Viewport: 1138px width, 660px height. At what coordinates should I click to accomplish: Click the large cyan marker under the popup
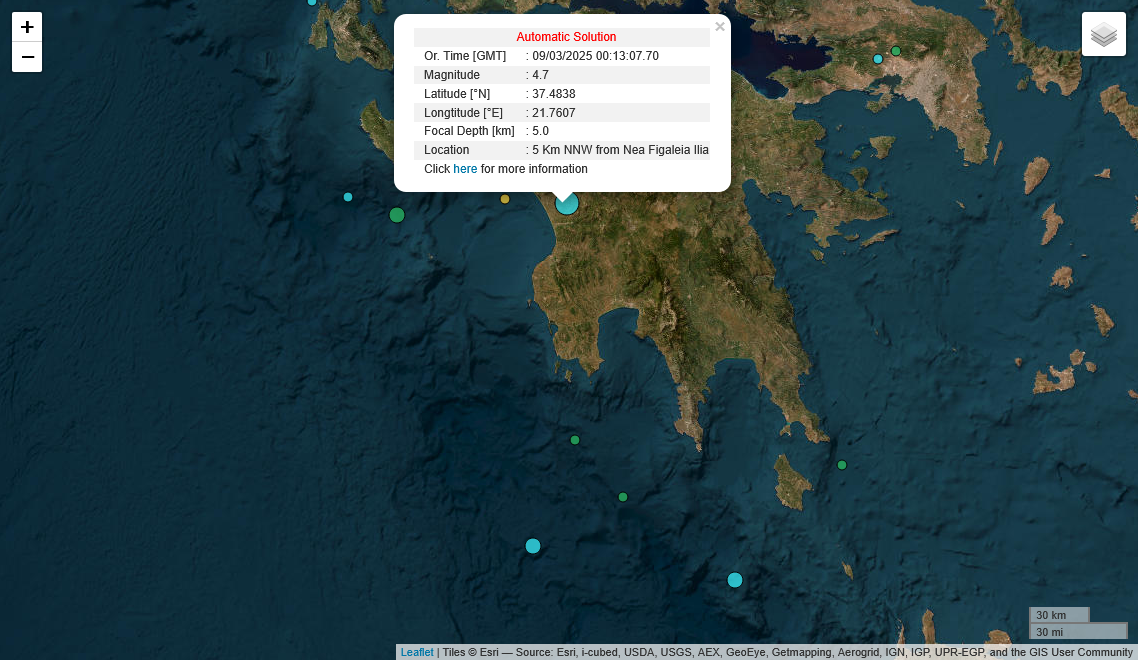tap(567, 204)
